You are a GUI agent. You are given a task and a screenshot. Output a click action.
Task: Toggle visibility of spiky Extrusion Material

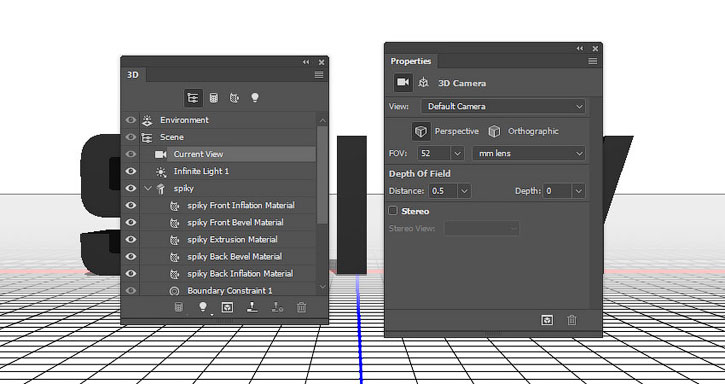131,239
